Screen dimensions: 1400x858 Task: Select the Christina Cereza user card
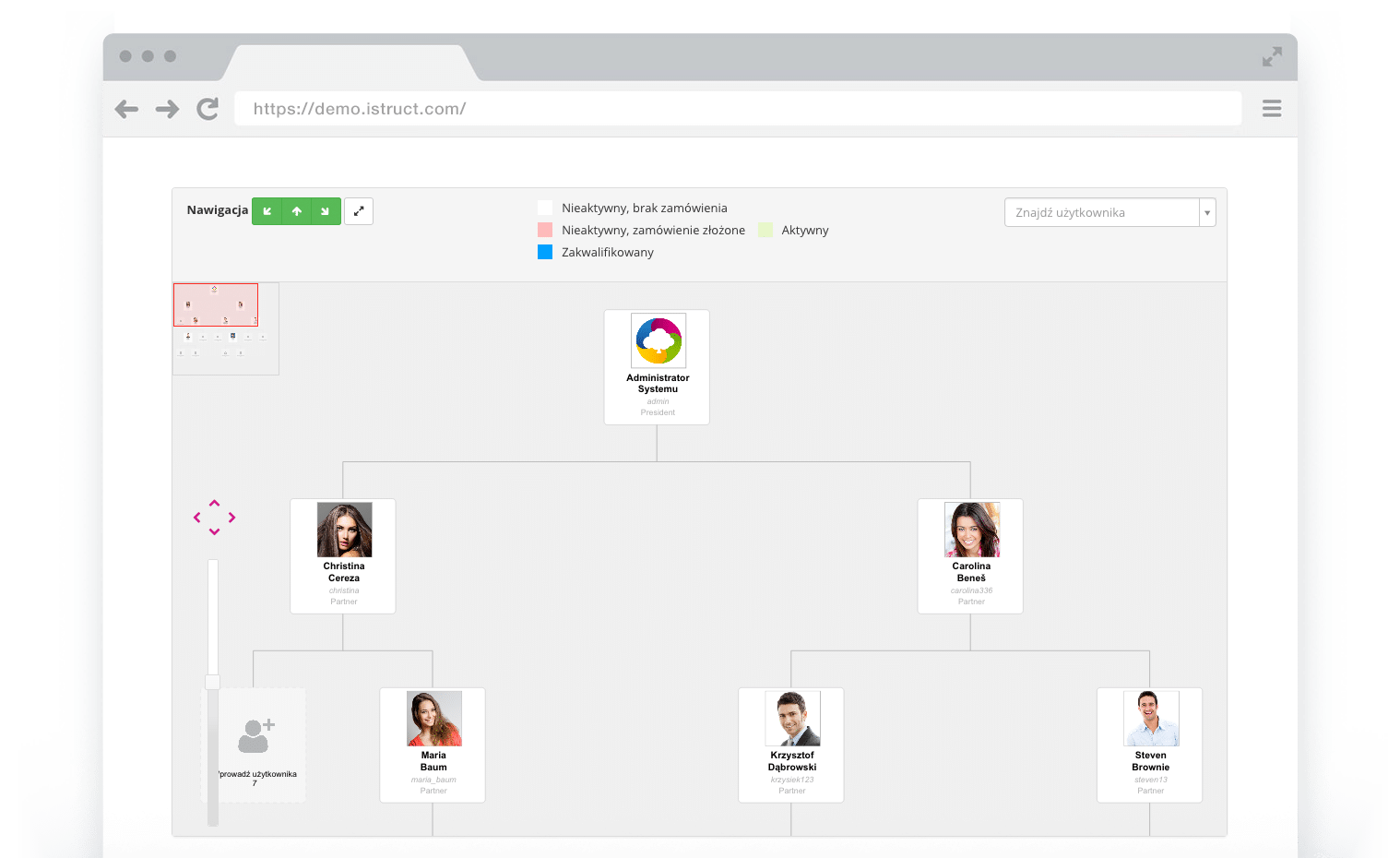click(x=343, y=556)
